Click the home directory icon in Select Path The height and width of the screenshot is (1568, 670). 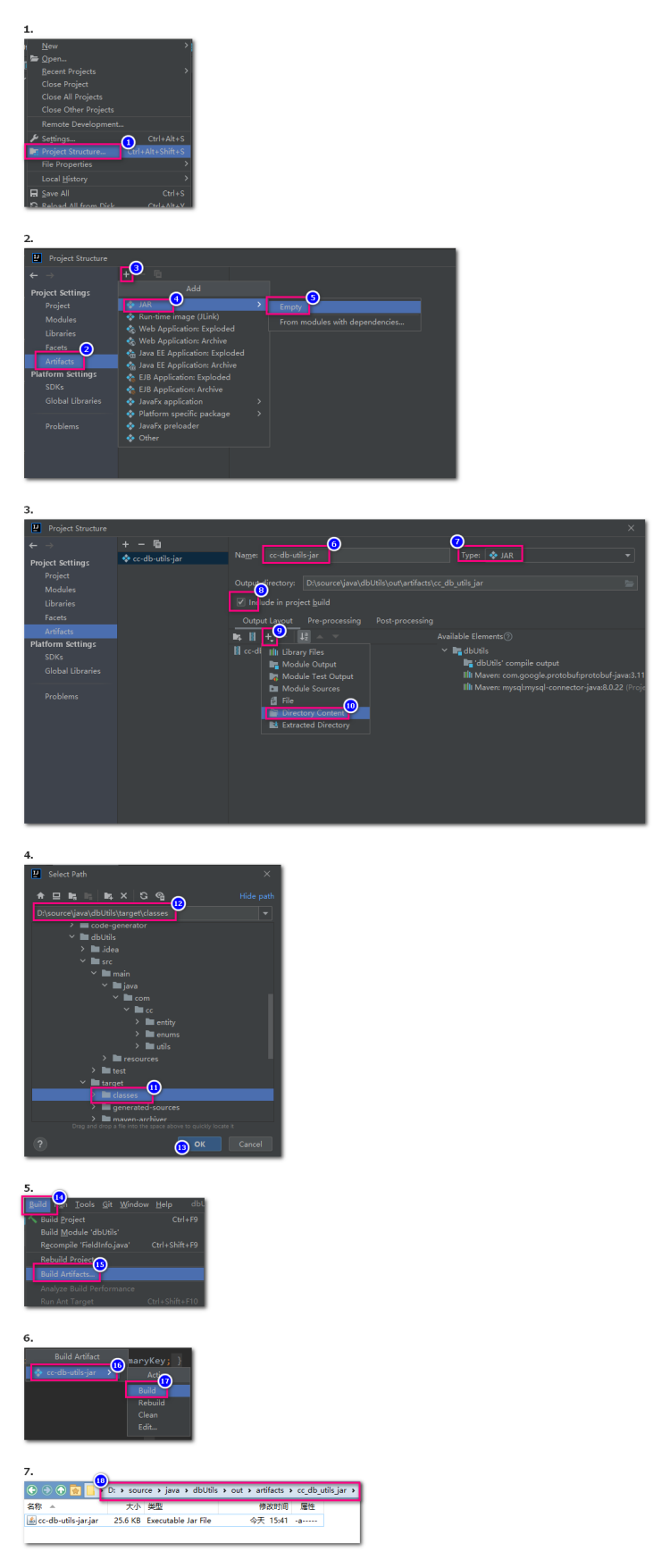pos(40,895)
